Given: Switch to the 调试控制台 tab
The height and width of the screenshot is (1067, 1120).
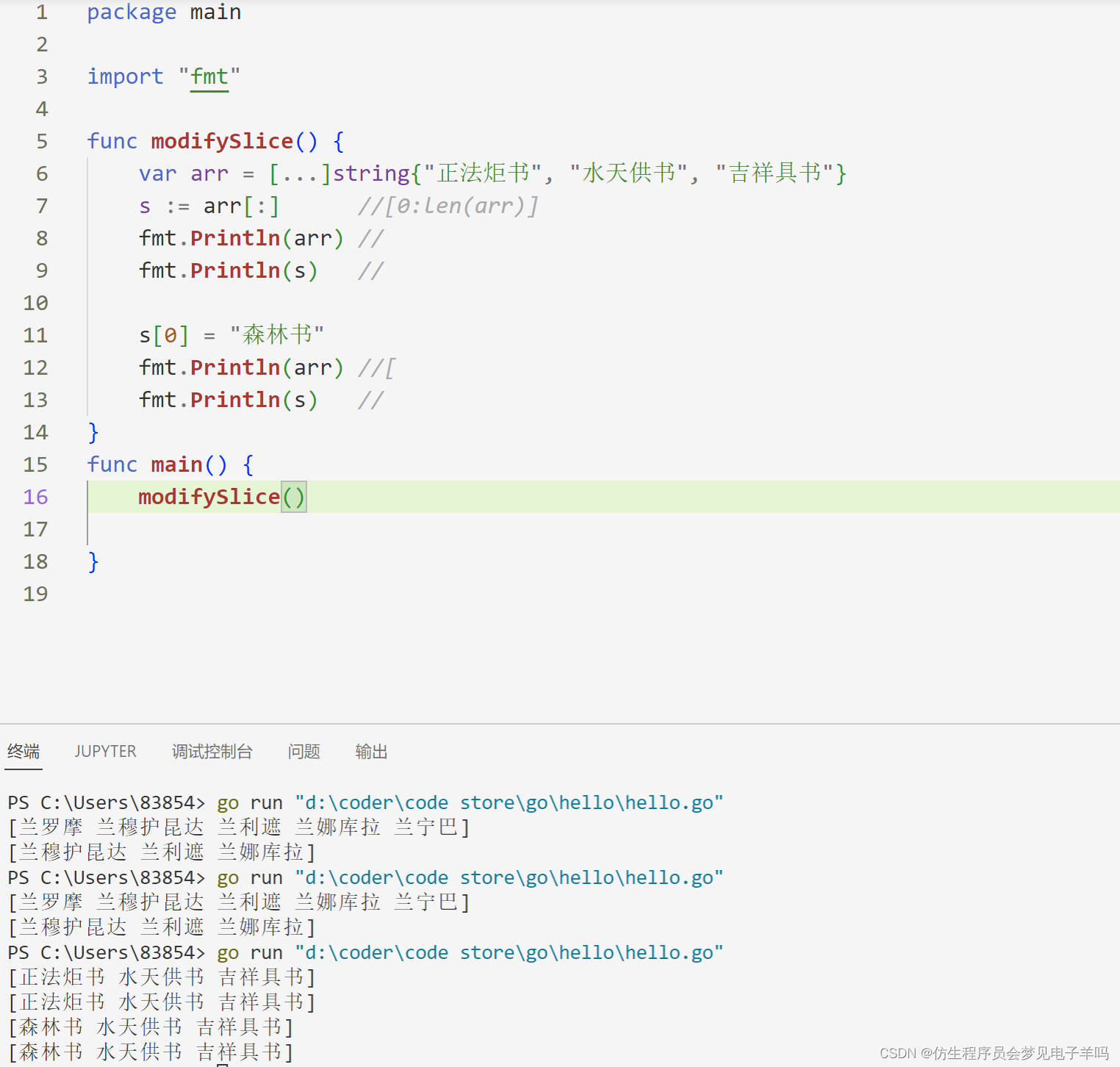Looking at the screenshot, I should 212,751.
